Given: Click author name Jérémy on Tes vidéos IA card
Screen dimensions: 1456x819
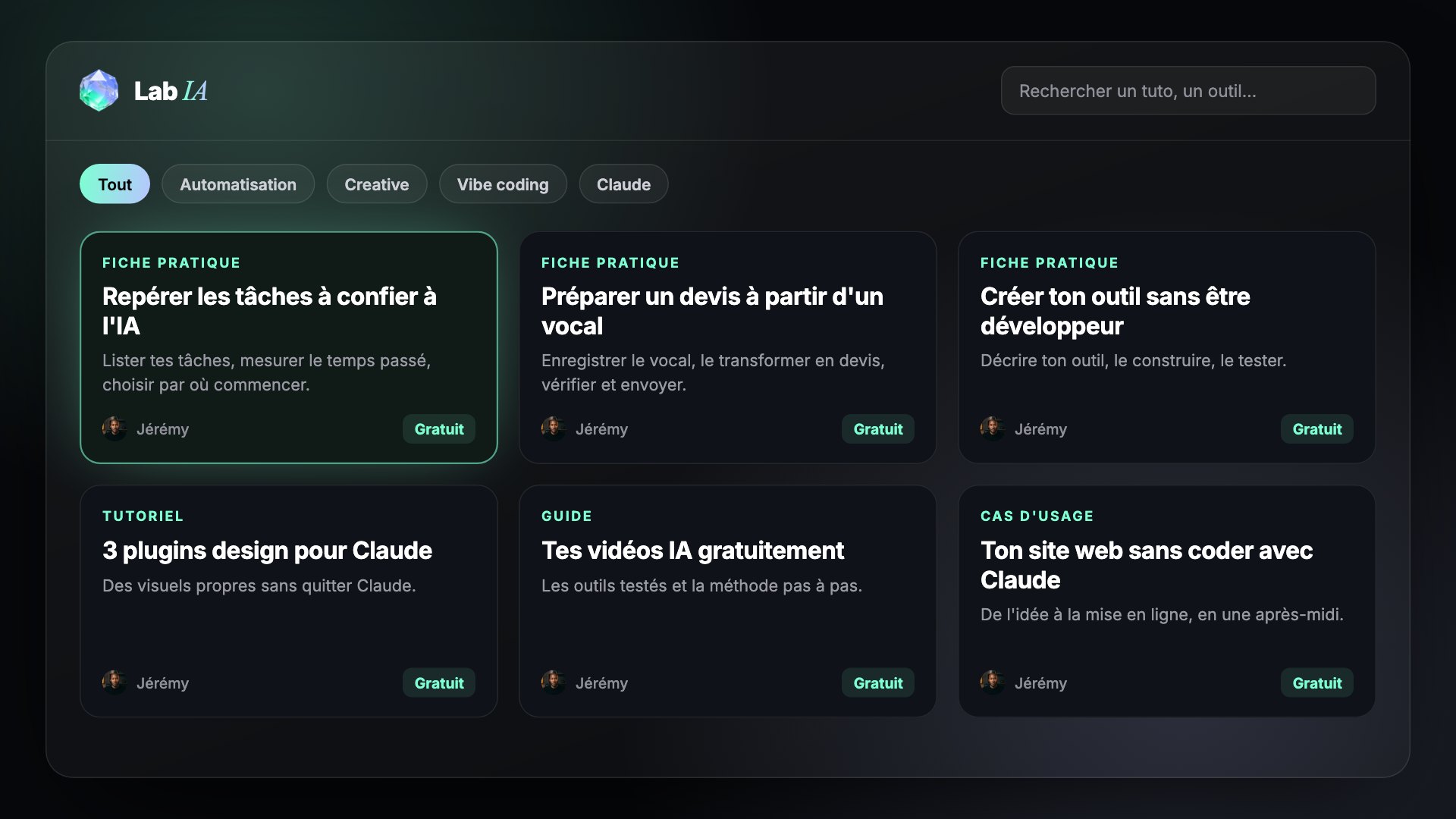Looking at the screenshot, I should tap(601, 683).
